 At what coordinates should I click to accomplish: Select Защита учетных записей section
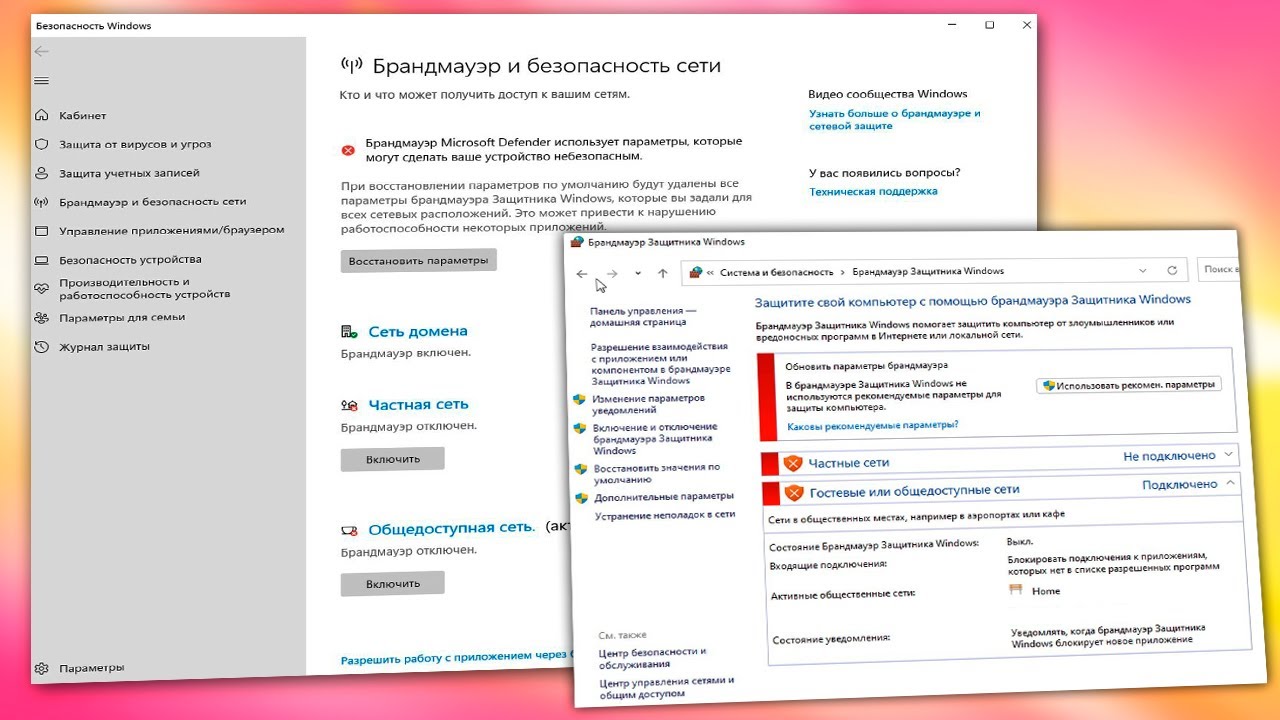coord(129,173)
